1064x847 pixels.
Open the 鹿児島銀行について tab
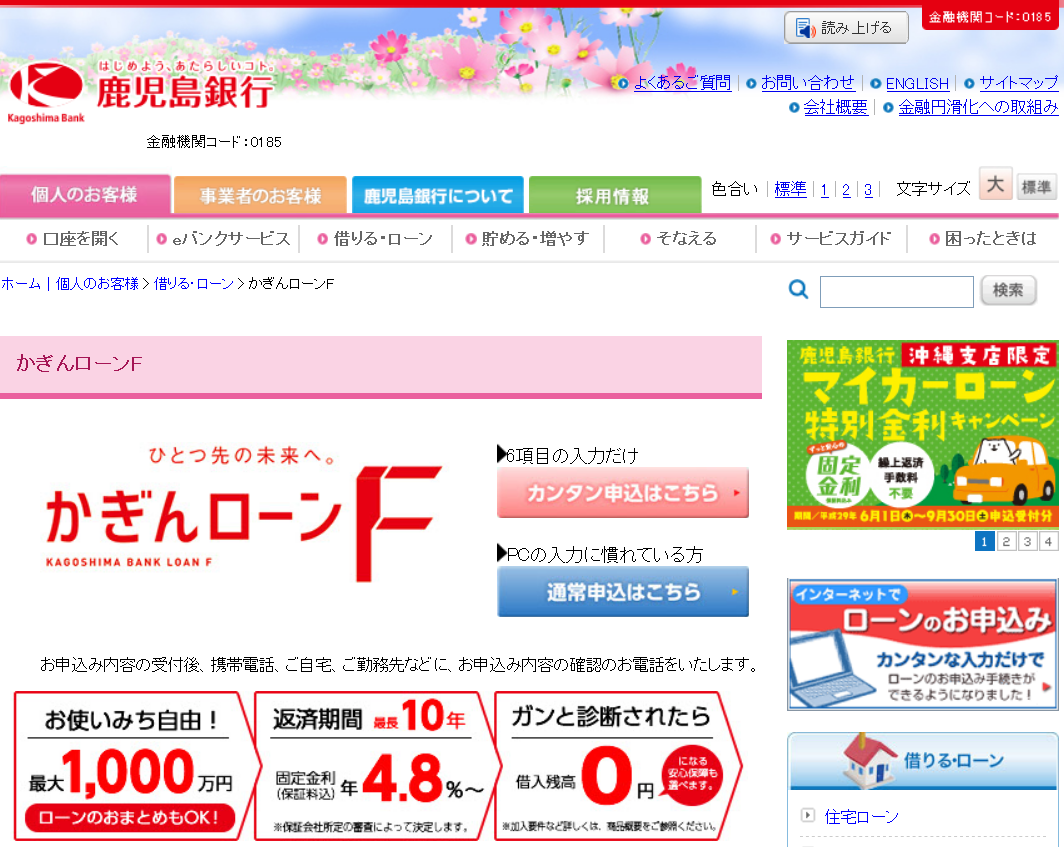coord(438,195)
